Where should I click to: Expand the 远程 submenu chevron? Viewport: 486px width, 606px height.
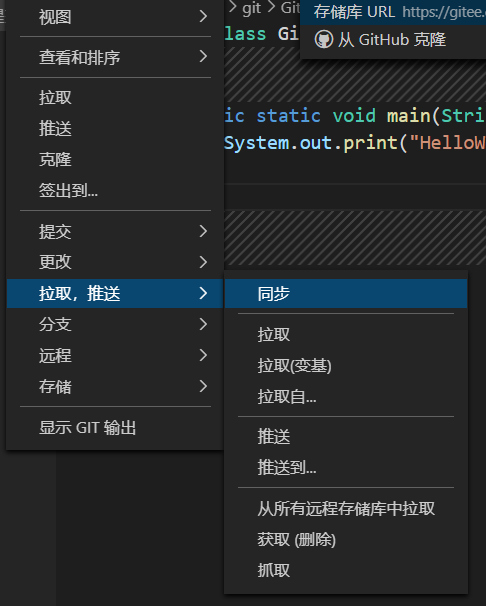tap(203, 355)
